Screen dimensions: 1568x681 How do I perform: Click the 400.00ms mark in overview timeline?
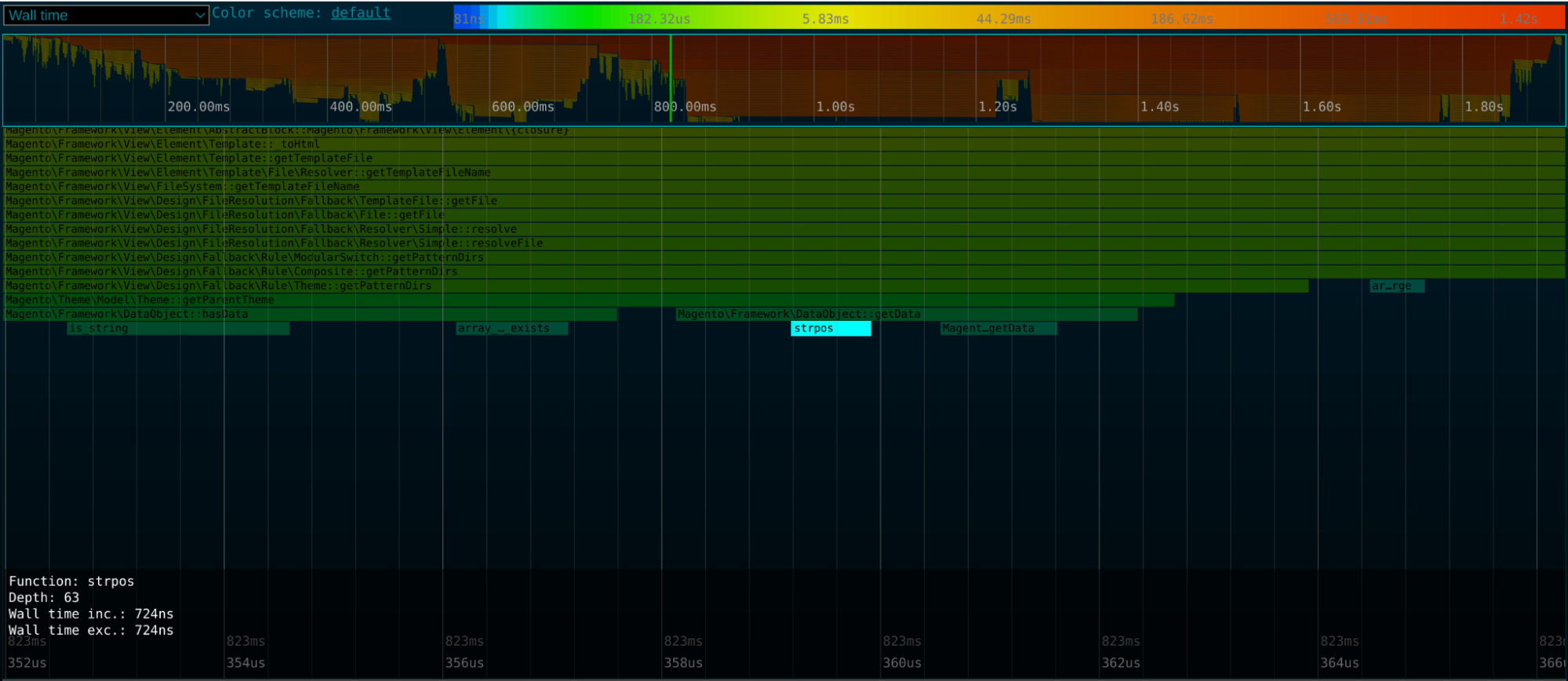pos(361,107)
